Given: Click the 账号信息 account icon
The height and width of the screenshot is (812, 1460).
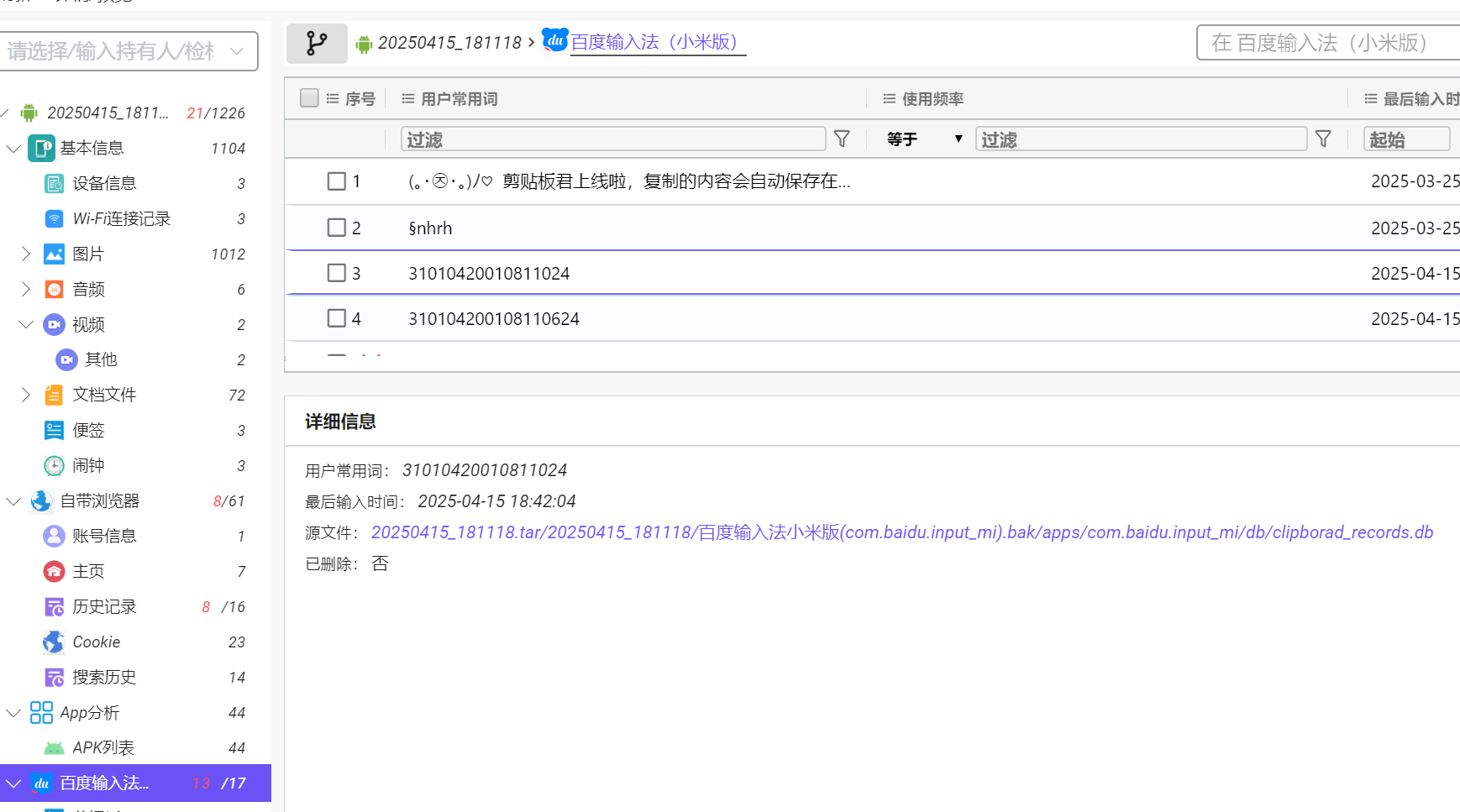Looking at the screenshot, I should tap(54, 536).
